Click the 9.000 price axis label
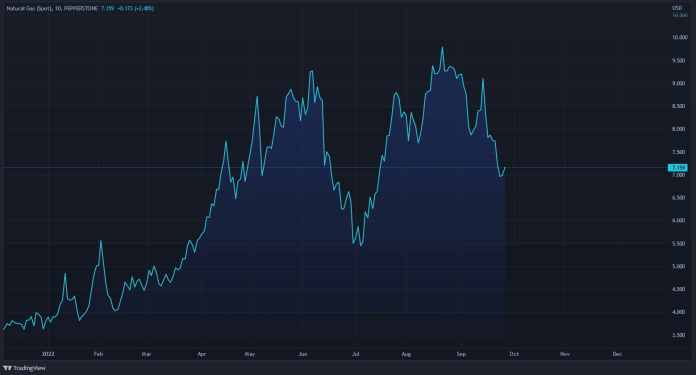Viewport: 696px width, 375px height. point(679,83)
